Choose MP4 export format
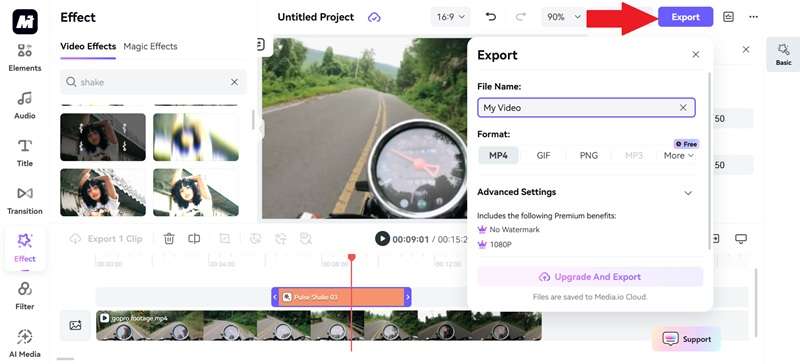Image resolution: width=800 pixels, height=364 pixels. click(498, 156)
